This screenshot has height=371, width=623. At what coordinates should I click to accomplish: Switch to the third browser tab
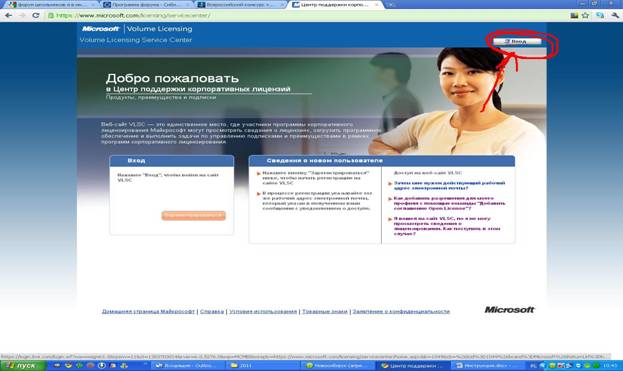click(x=241, y=5)
